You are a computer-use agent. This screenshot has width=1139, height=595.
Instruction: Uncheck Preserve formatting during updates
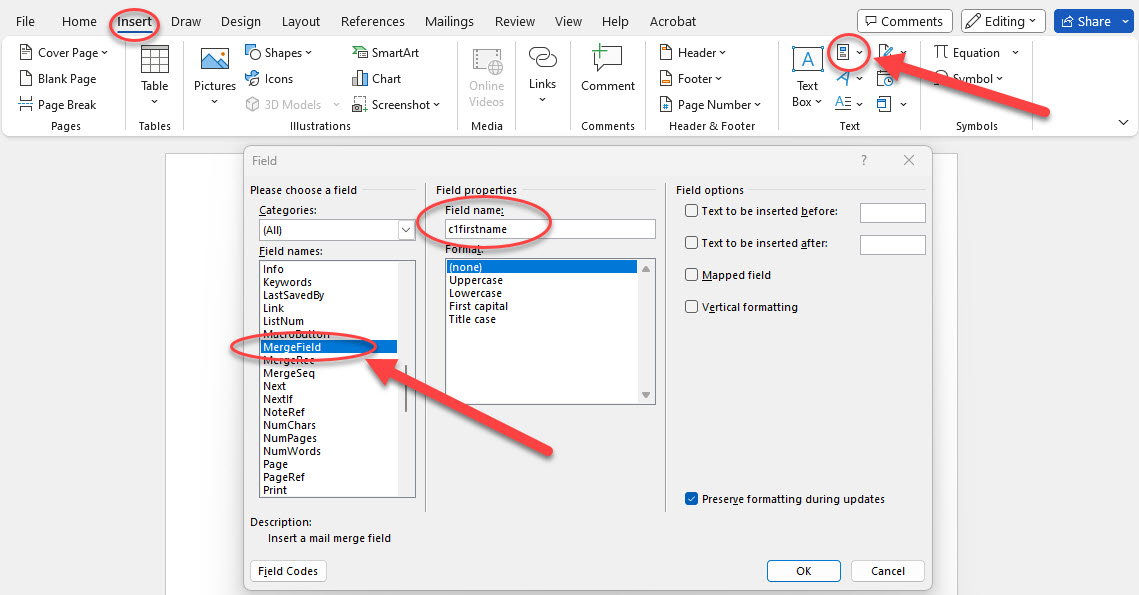[x=692, y=498]
